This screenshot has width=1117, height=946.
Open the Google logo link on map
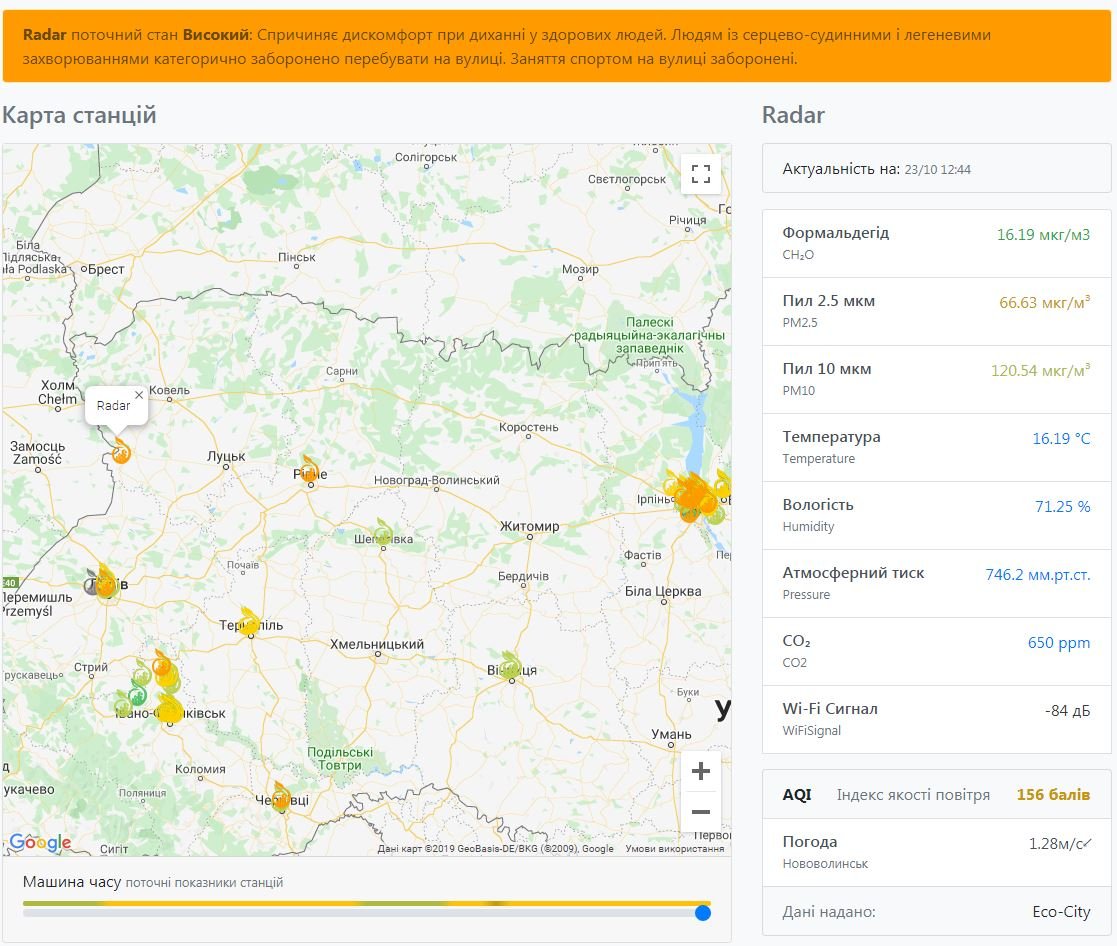tap(40, 843)
